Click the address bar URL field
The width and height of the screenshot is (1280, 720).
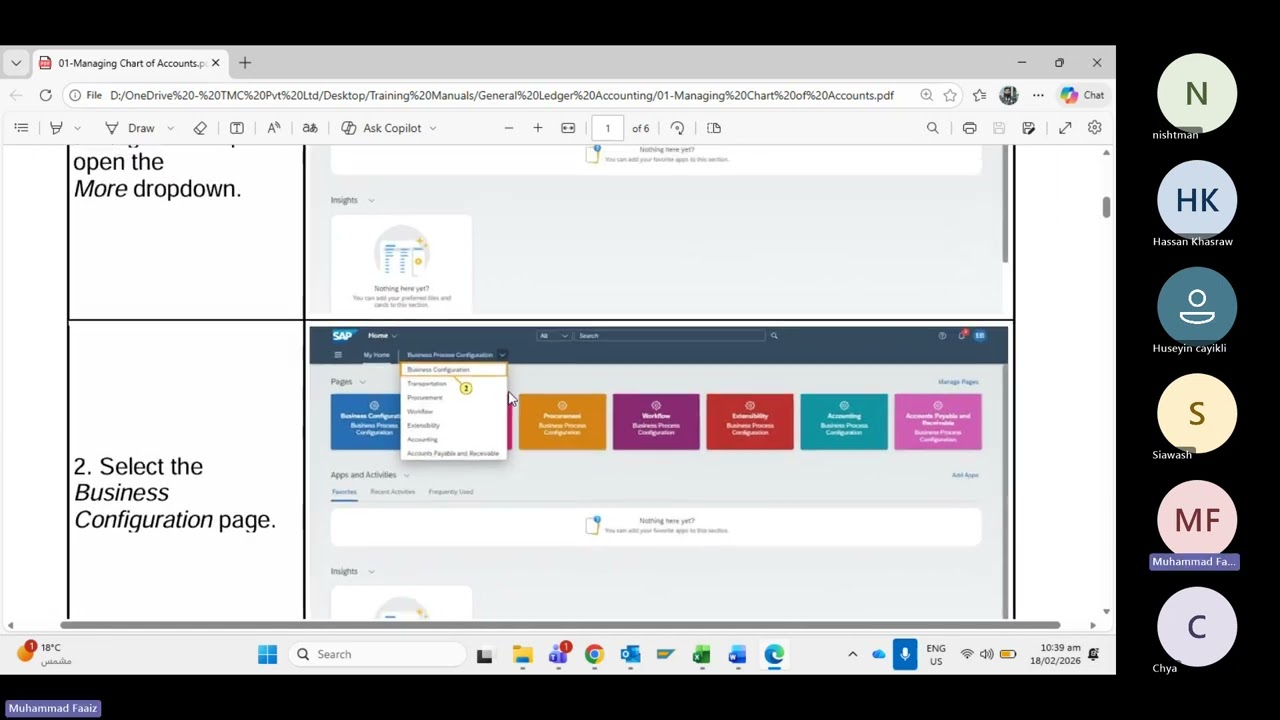502,95
